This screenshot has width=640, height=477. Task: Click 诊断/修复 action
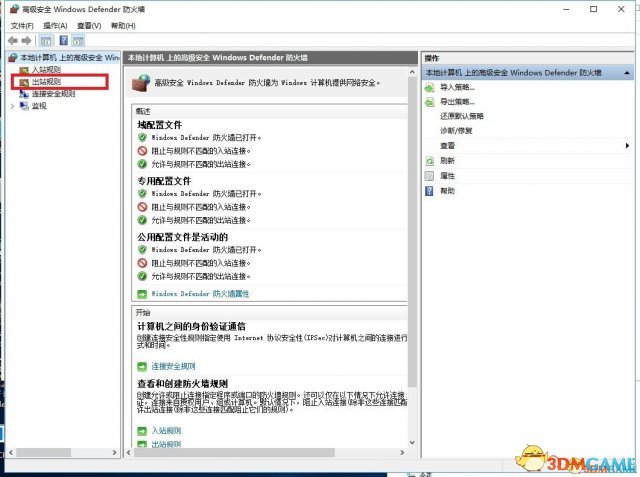click(456, 131)
